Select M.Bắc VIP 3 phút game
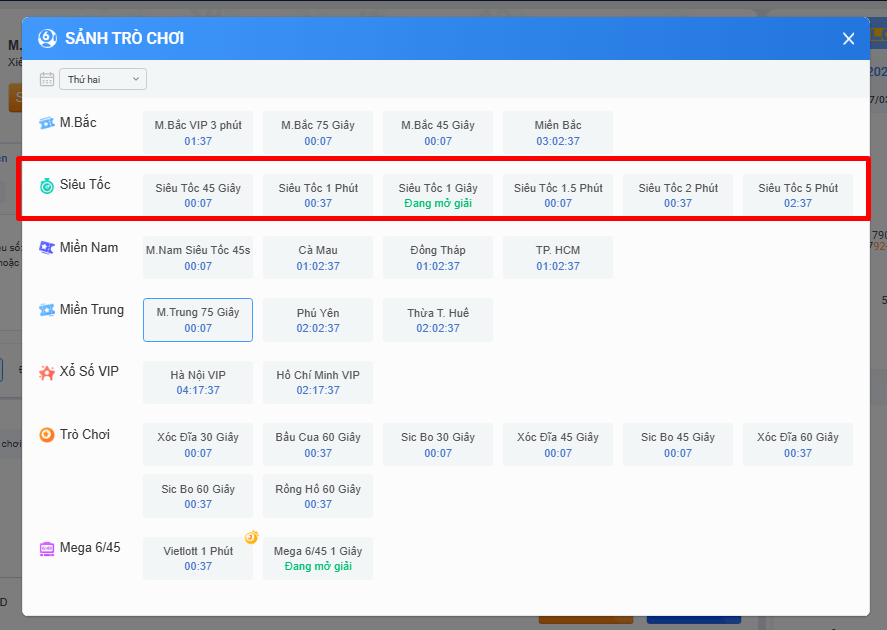 pos(198,133)
